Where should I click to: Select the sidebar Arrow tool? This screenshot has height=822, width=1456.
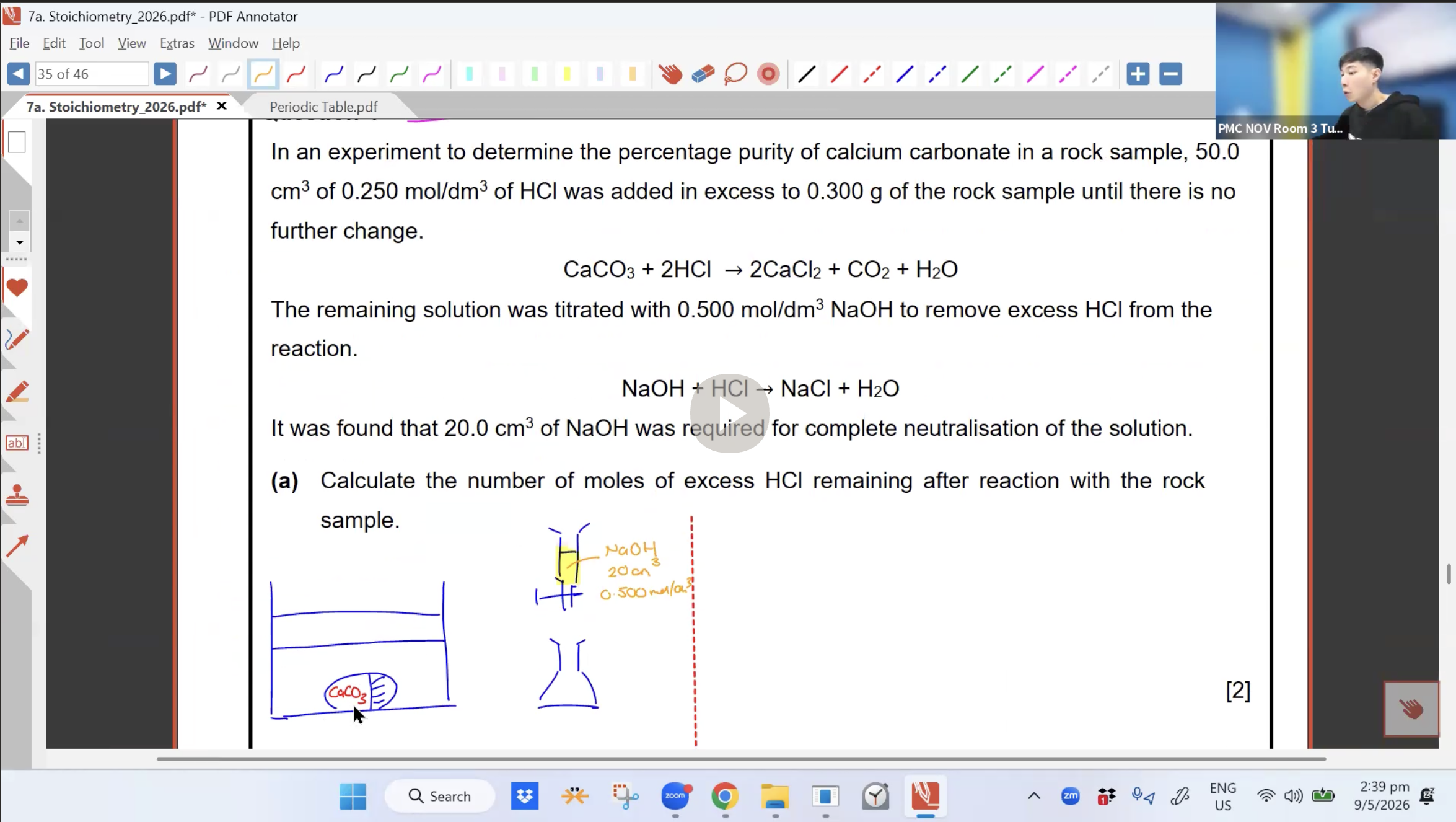(17, 546)
